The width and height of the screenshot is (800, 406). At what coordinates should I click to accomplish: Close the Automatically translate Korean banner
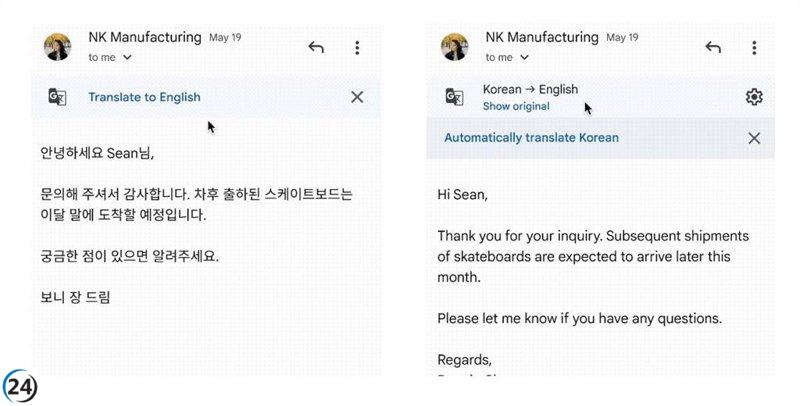click(x=754, y=138)
